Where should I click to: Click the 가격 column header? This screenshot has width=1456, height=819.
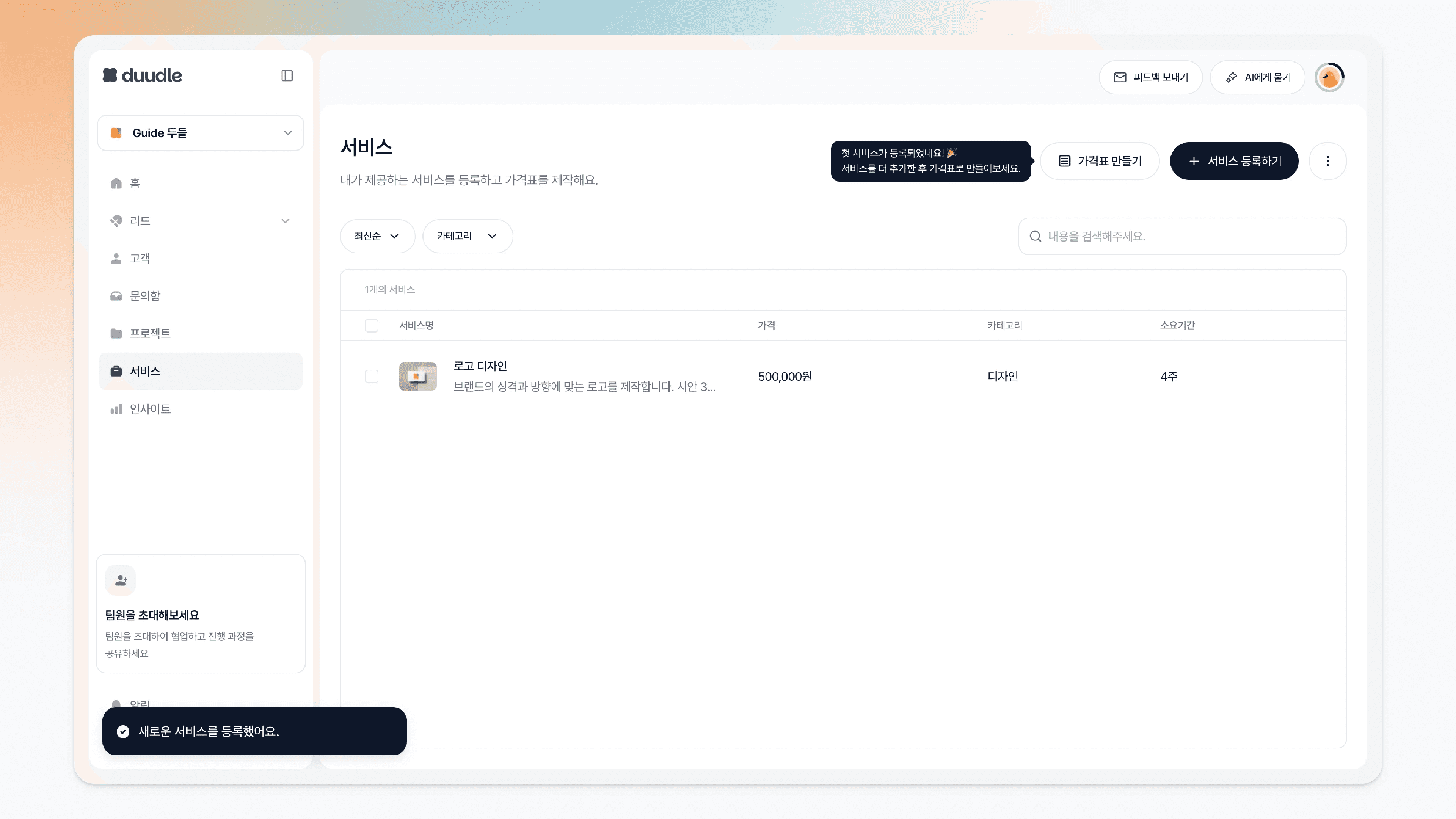(766, 326)
